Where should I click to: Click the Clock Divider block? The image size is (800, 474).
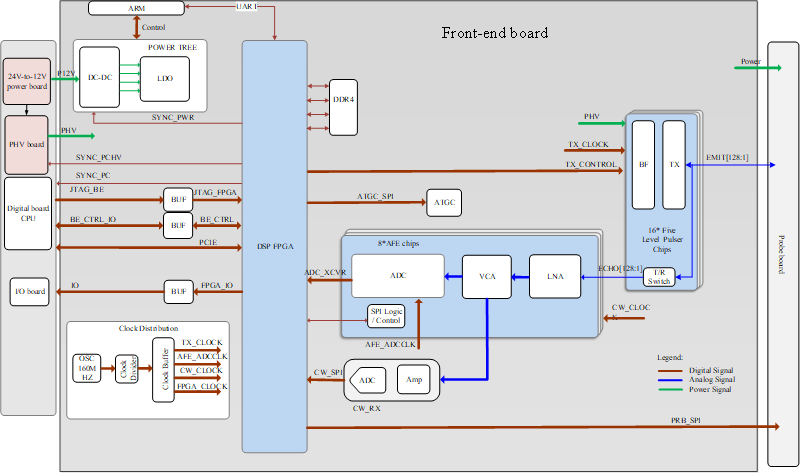tap(127, 369)
